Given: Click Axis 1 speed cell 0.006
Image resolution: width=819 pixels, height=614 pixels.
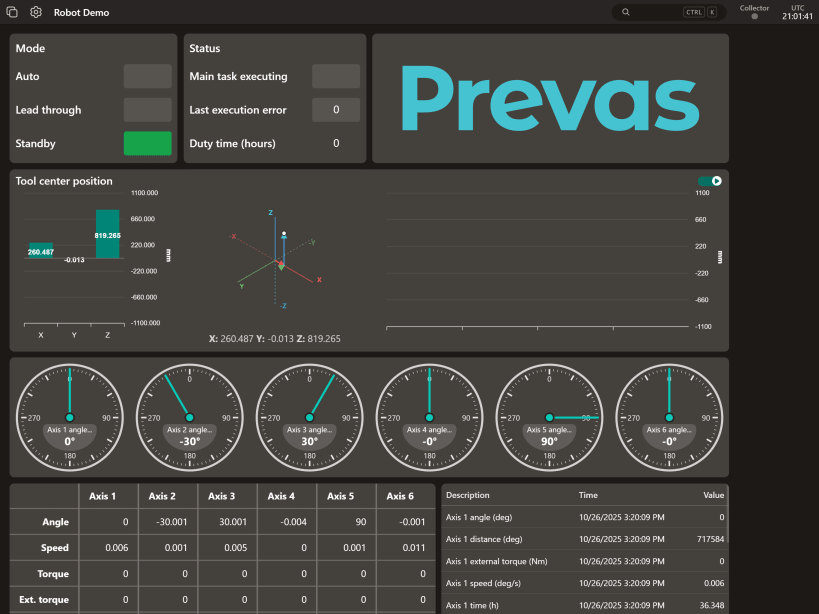Looking at the screenshot, I should (108, 548).
